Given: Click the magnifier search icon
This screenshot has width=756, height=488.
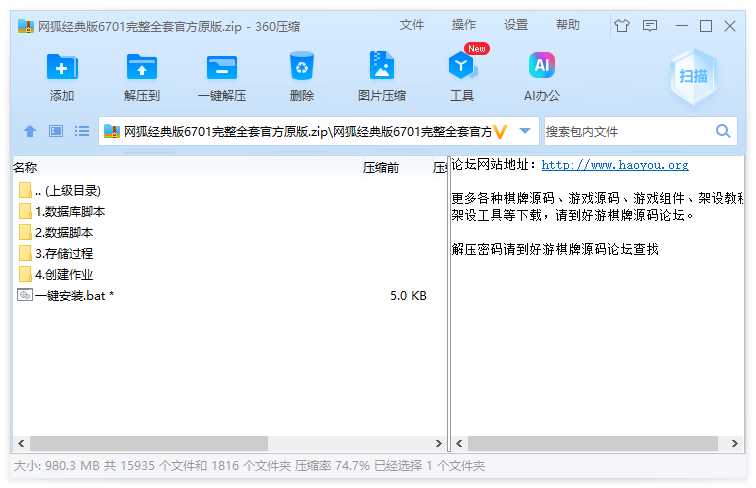Looking at the screenshot, I should coord(723,131).
